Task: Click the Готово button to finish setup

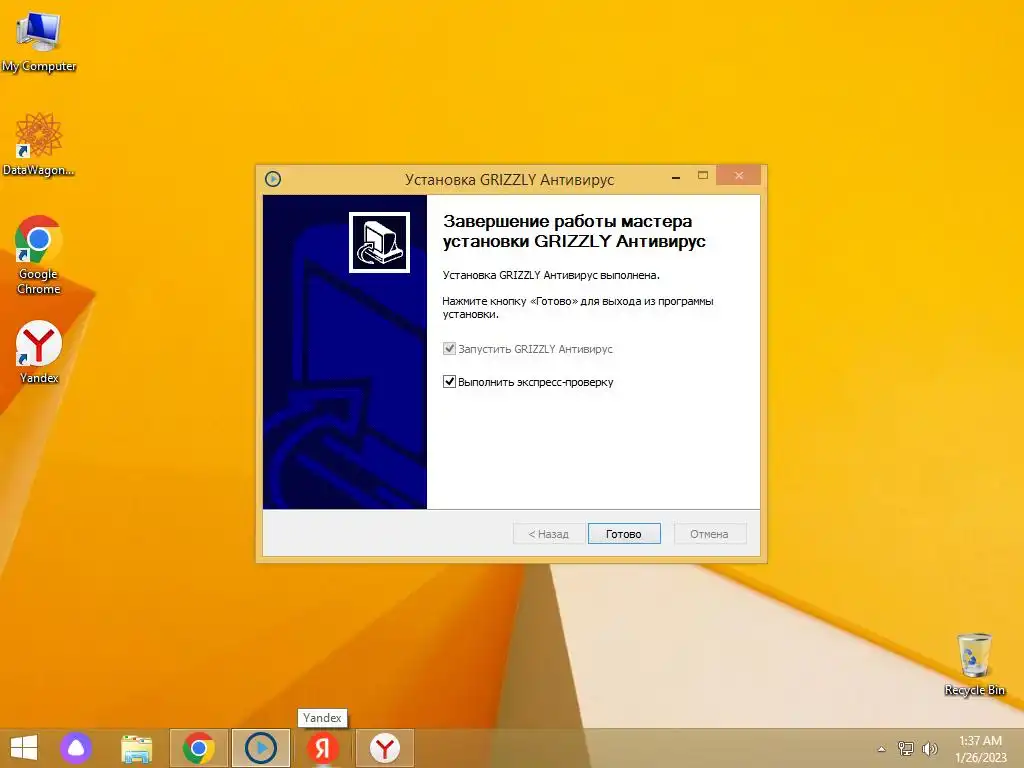Action: click(x=624, y=534)
